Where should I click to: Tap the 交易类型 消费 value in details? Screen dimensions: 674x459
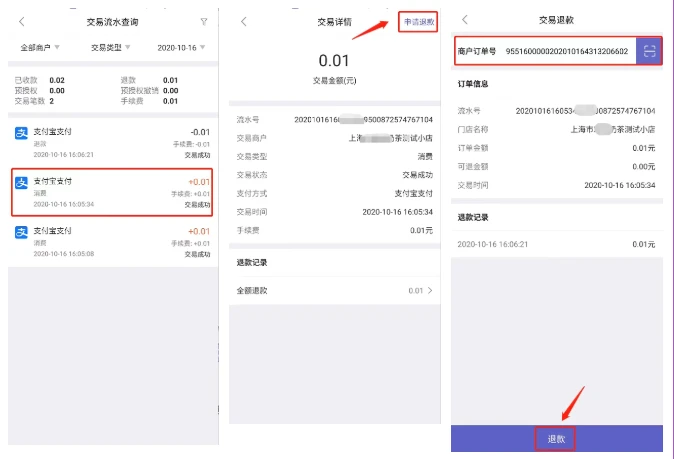pyautogui.click(x=425, y=156)
